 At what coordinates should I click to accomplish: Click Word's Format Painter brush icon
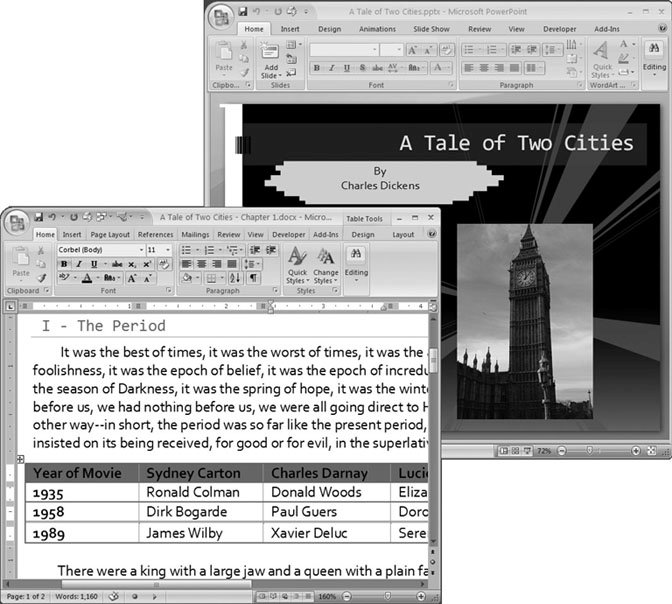click(x=42, y=278)
